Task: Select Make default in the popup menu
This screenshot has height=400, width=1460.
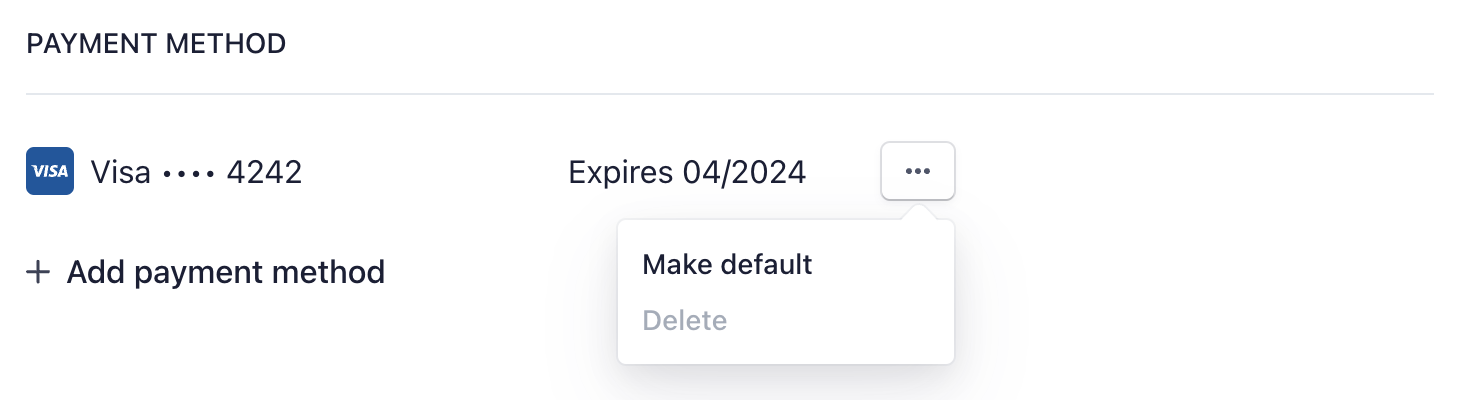Action: [x=727, y=265]
